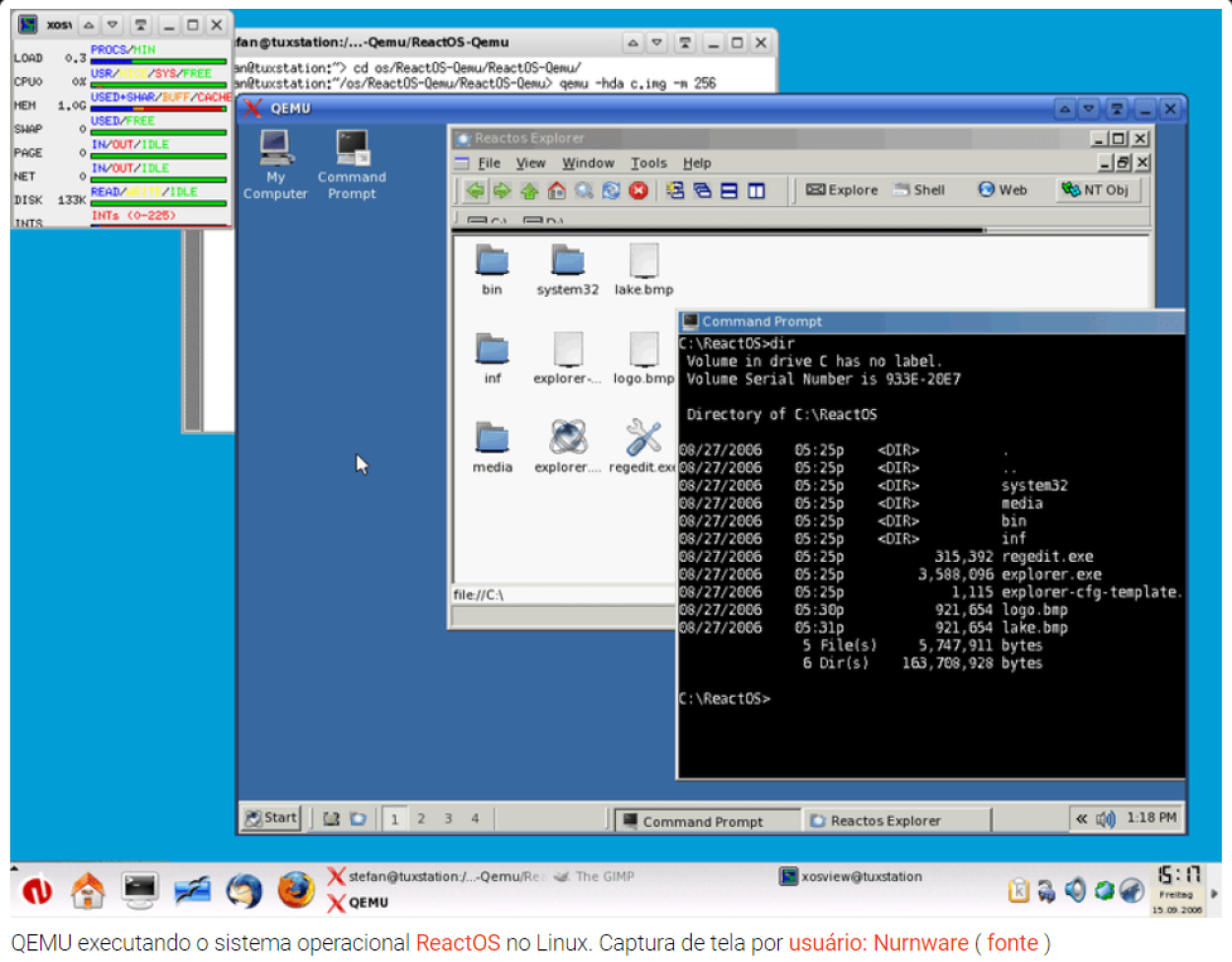The image size is (1232, 962).
Task: Click the 1:18 PM clock in ReactOS tray
Action: tap(1151, 818)
